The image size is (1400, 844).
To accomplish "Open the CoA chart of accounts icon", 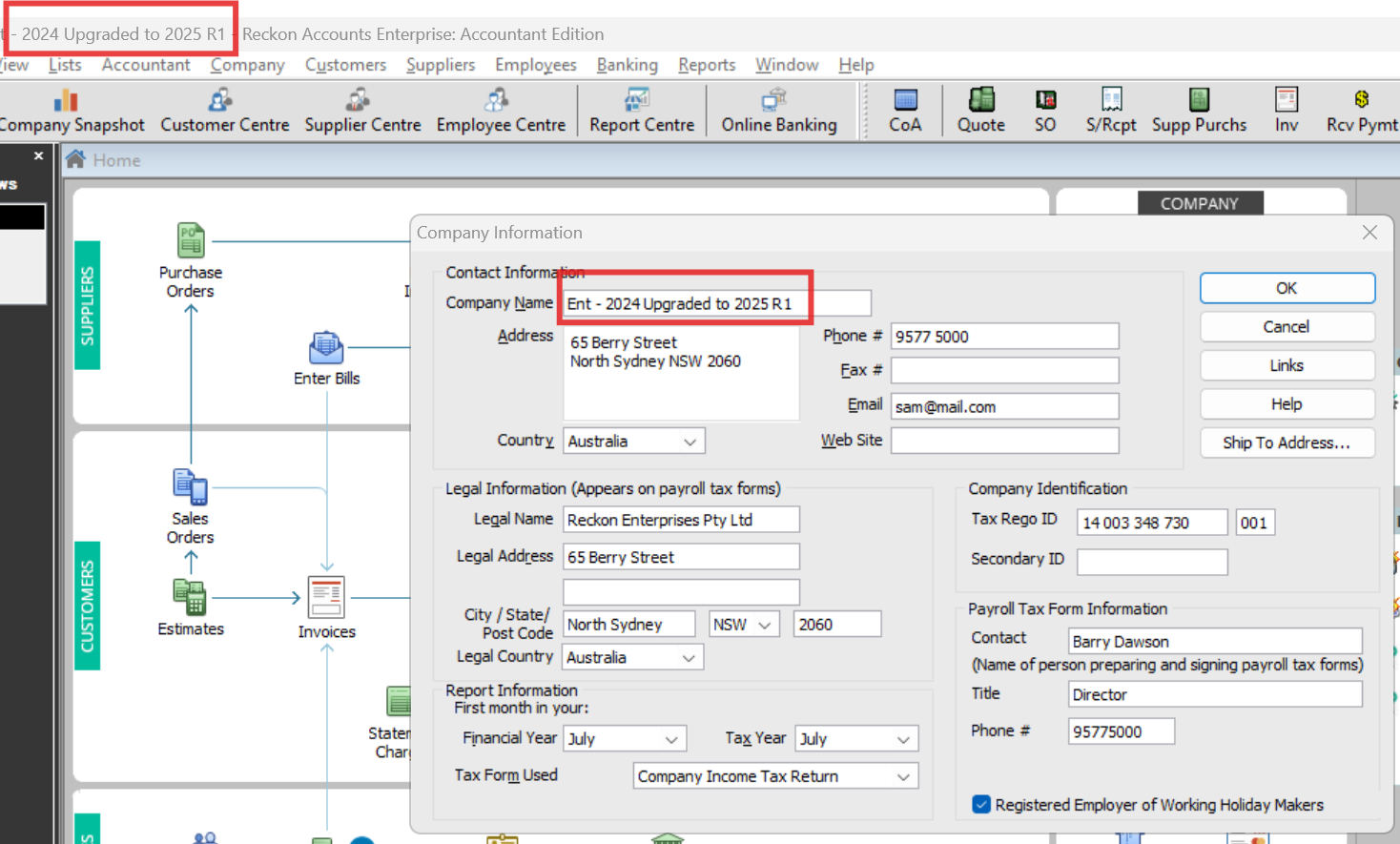I will click(x=905, y=112).
